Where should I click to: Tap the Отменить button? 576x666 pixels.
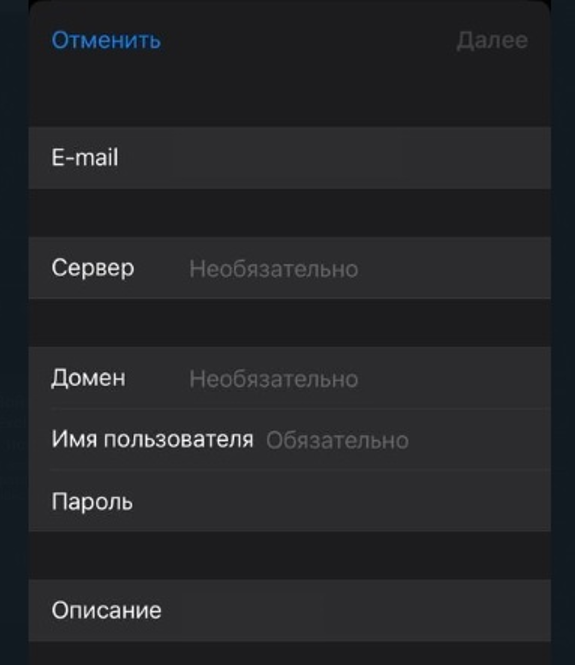[x=106, y=40]
